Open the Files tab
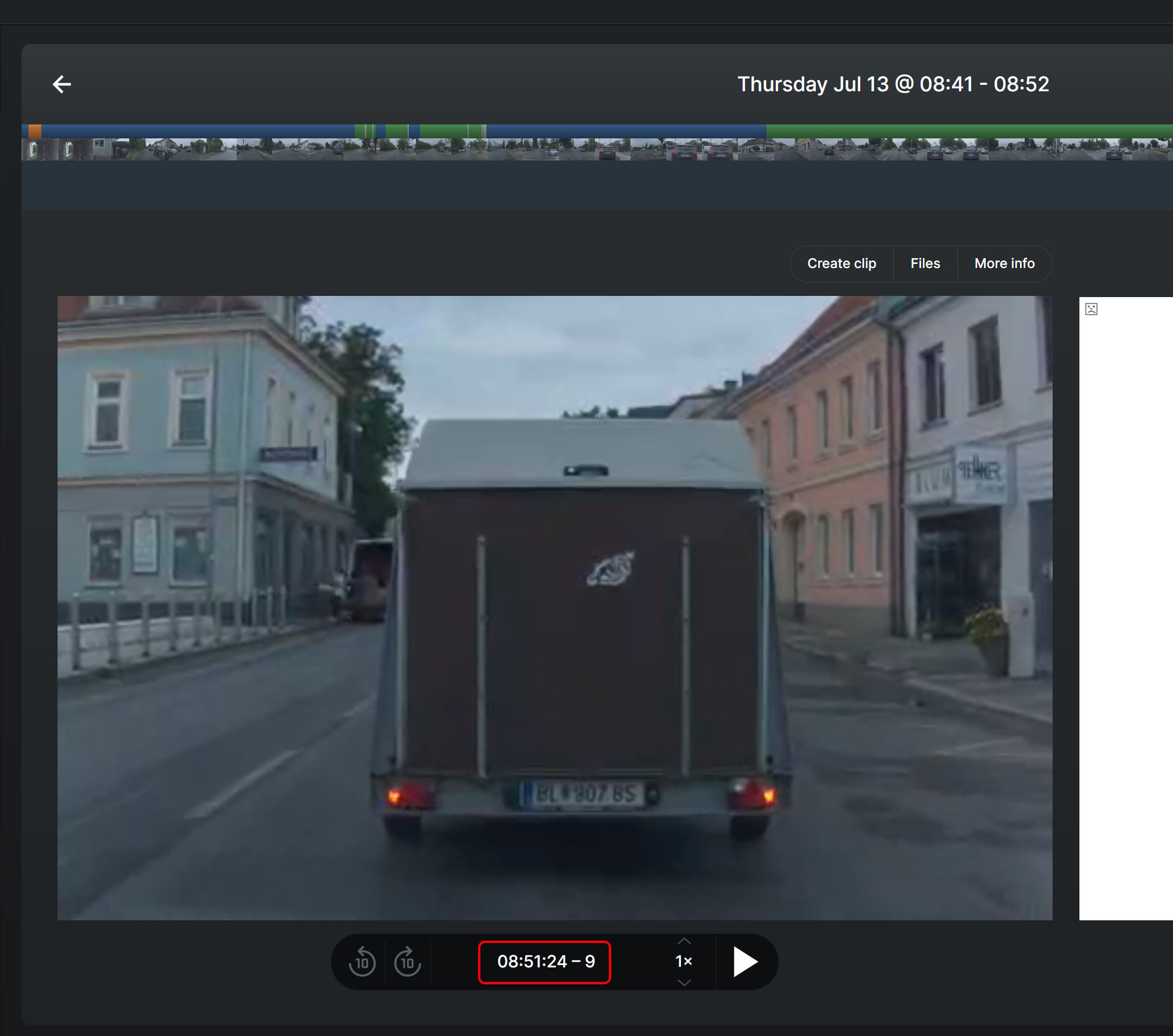1173x1036 pixels. click(x=925, y=263)
